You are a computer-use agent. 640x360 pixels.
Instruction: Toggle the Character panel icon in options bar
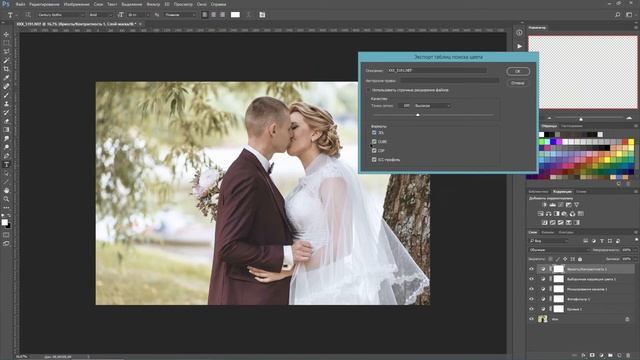[x=262, y=15]
